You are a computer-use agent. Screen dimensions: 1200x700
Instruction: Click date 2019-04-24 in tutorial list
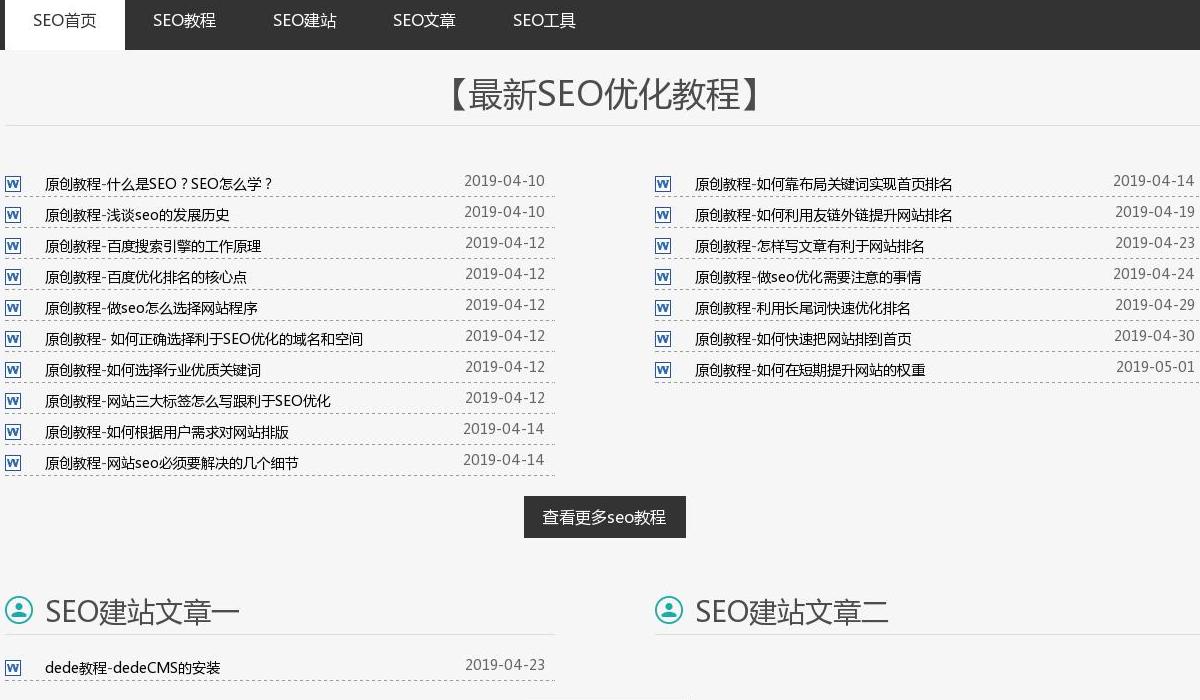point(1154,274)
